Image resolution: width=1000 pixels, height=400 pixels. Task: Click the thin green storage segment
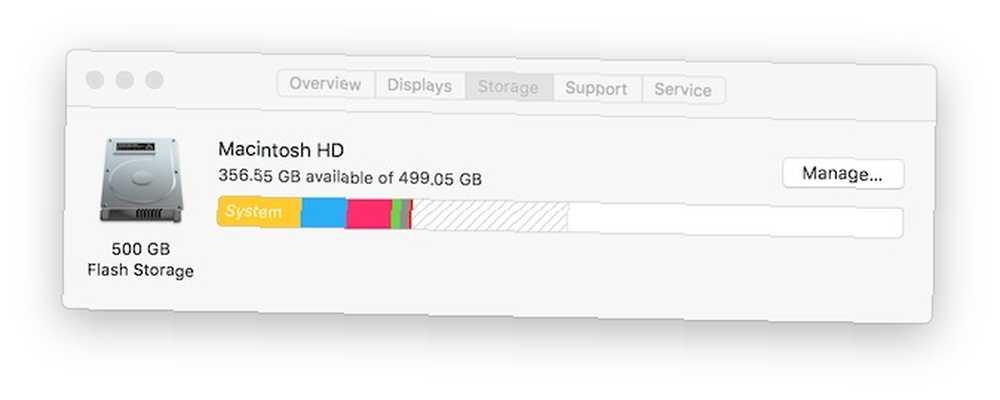point(396,214)
